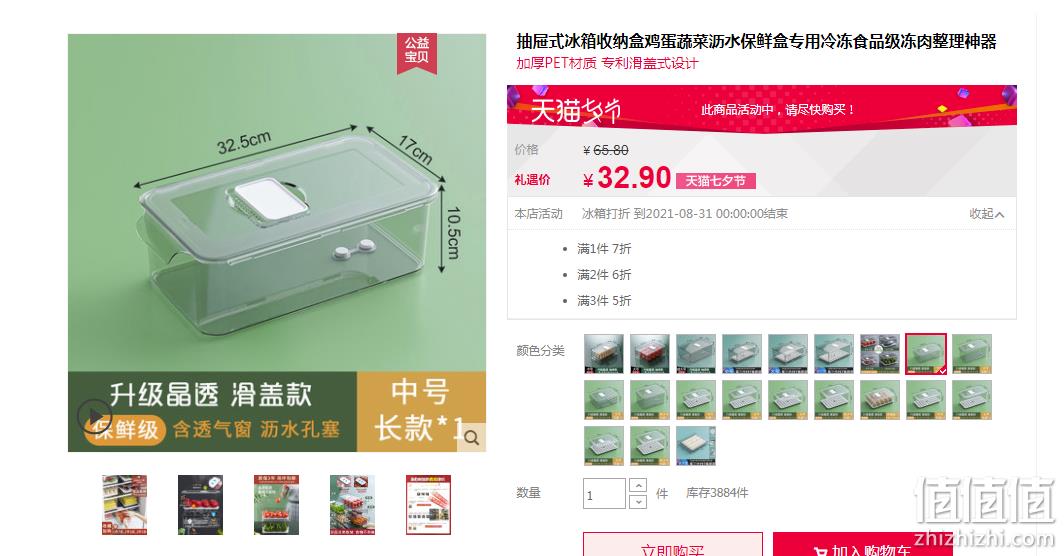Increase quantity with the up stepper arrow
The height and width of the screenshot is (556, 1064).
tap(638, 485)
